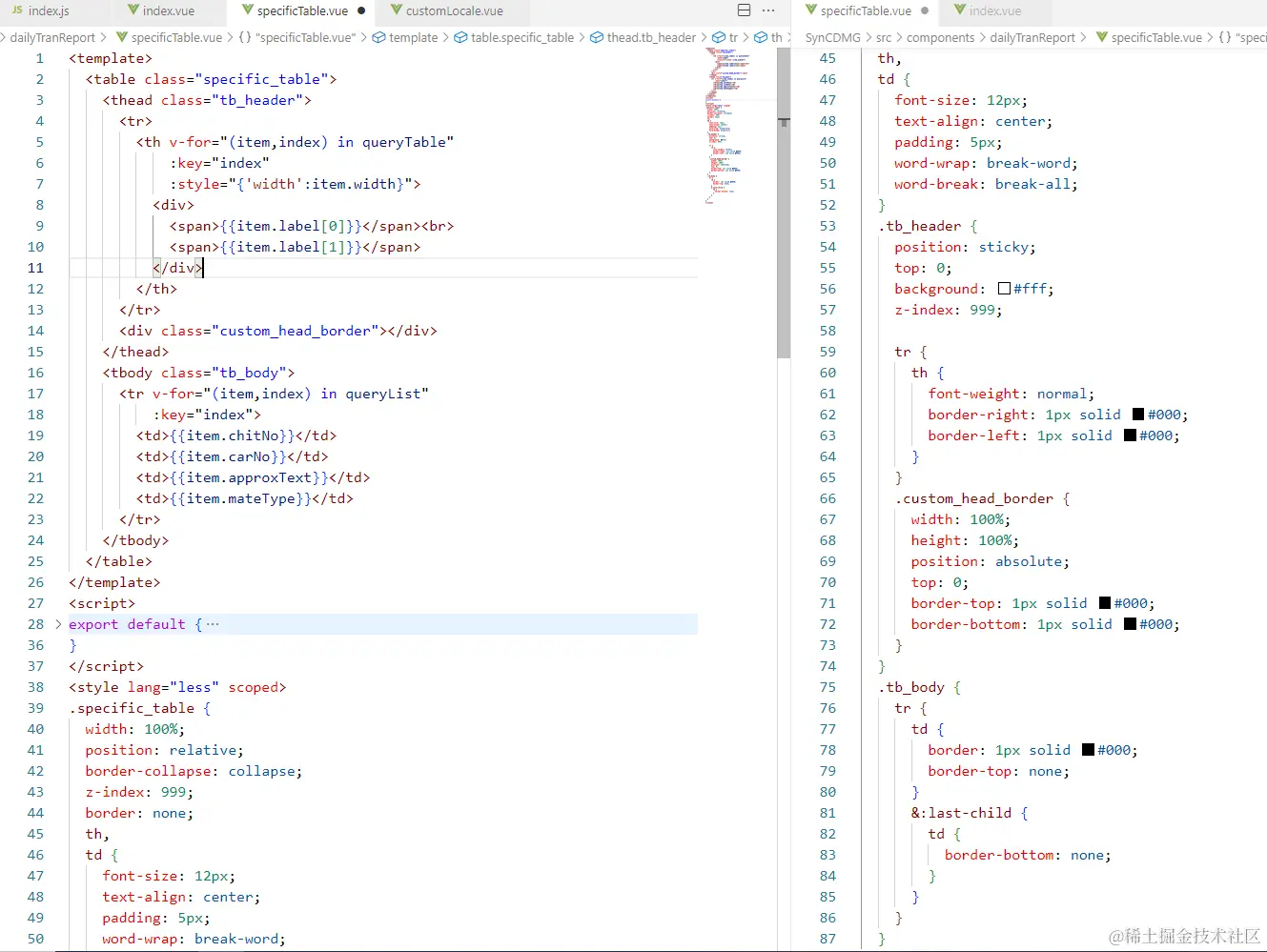Click the Split Editor icon in the top toolbar
This screenshot has width=1267, height=952.
(744, 9)
